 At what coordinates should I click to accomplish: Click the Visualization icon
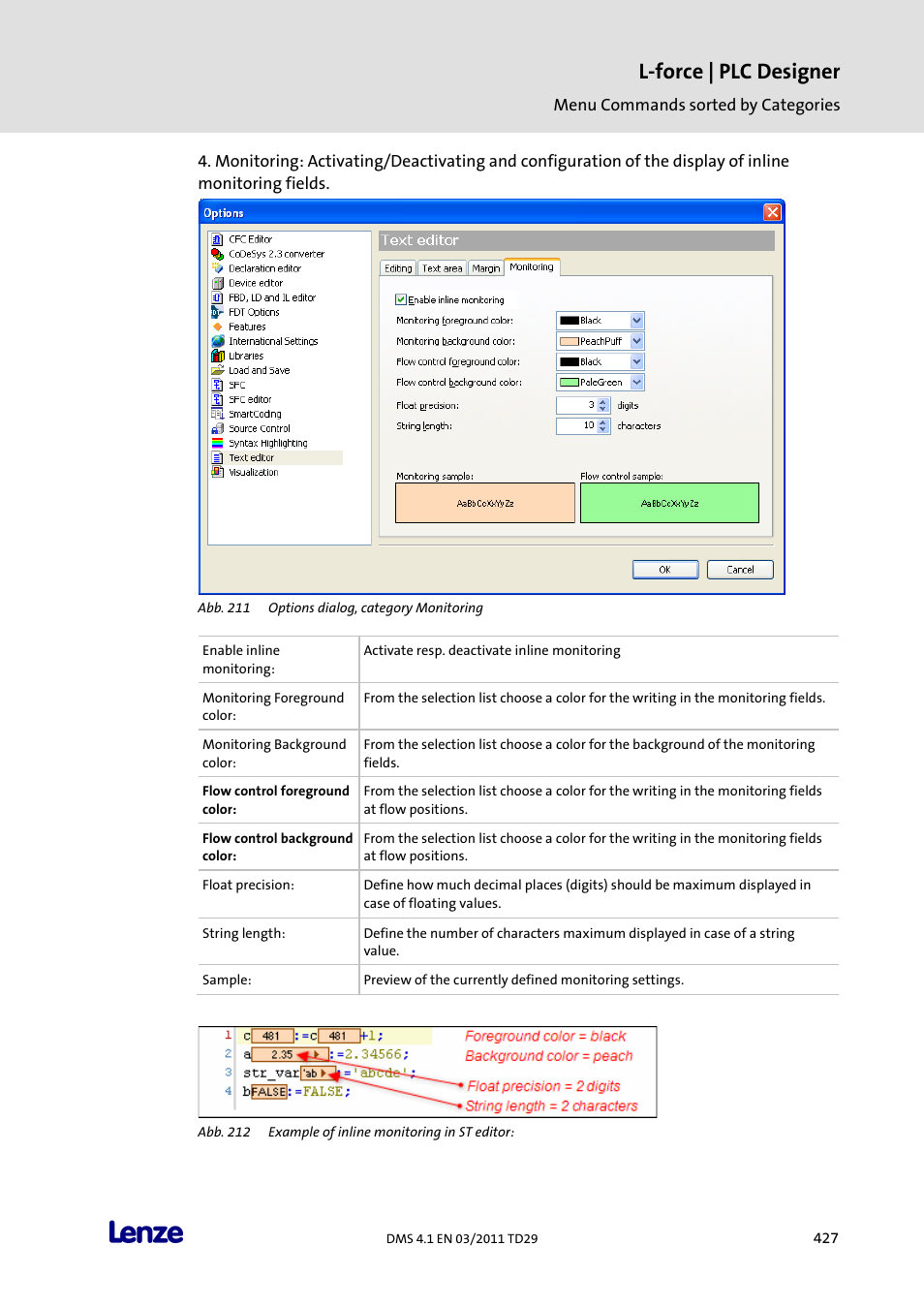[x=218, y=472]
